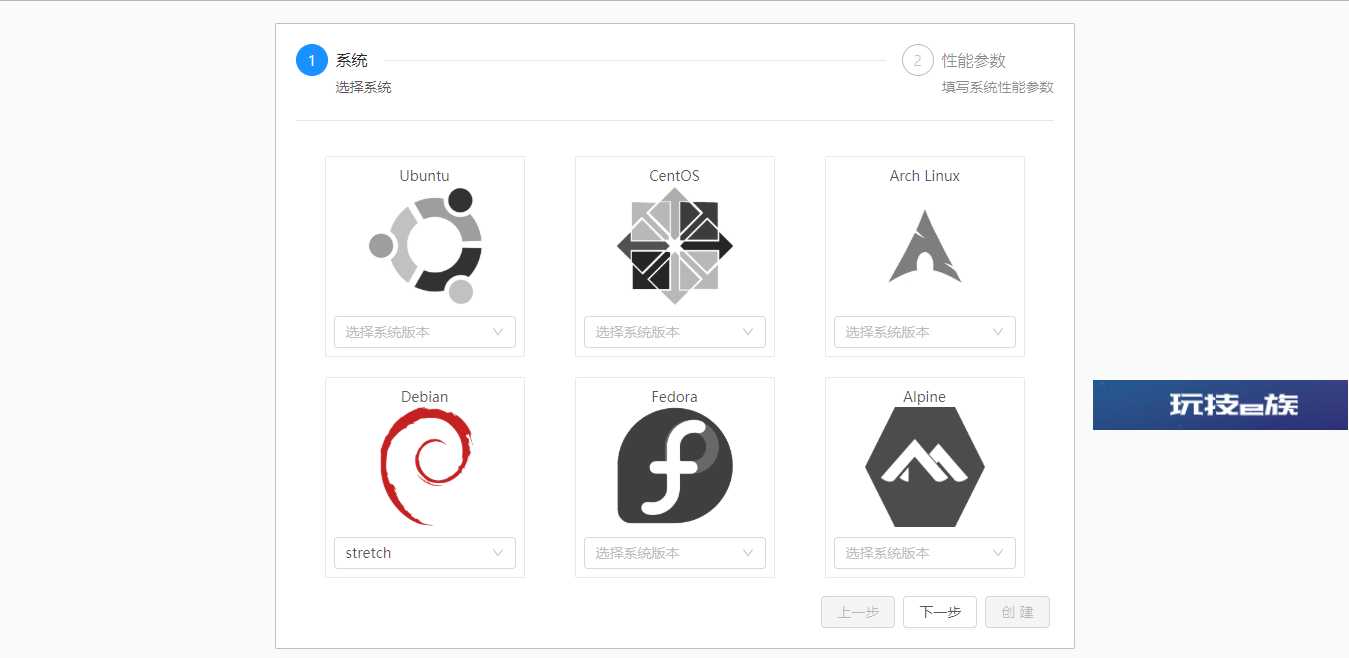Click the 选择系统 step description
The height and width of the screenshot is (658, 1349).
(x=364, y=88)
